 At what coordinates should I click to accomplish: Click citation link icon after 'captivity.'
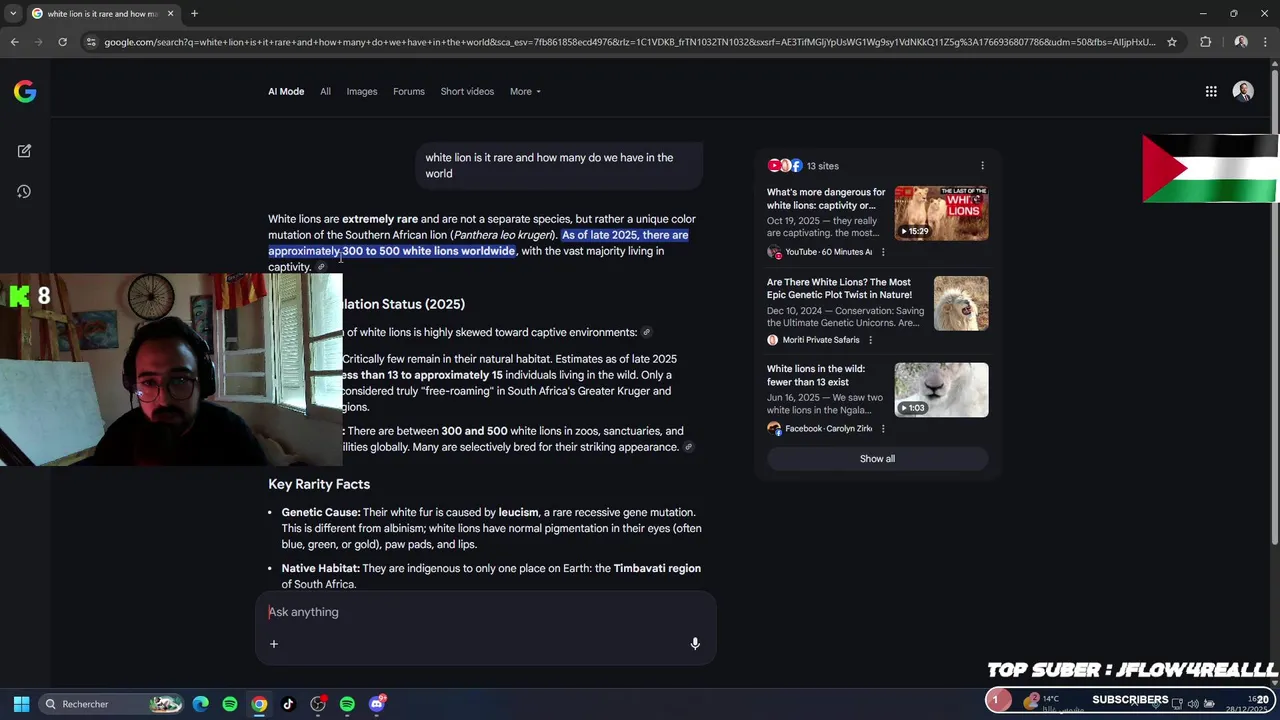tap(321, 267)
